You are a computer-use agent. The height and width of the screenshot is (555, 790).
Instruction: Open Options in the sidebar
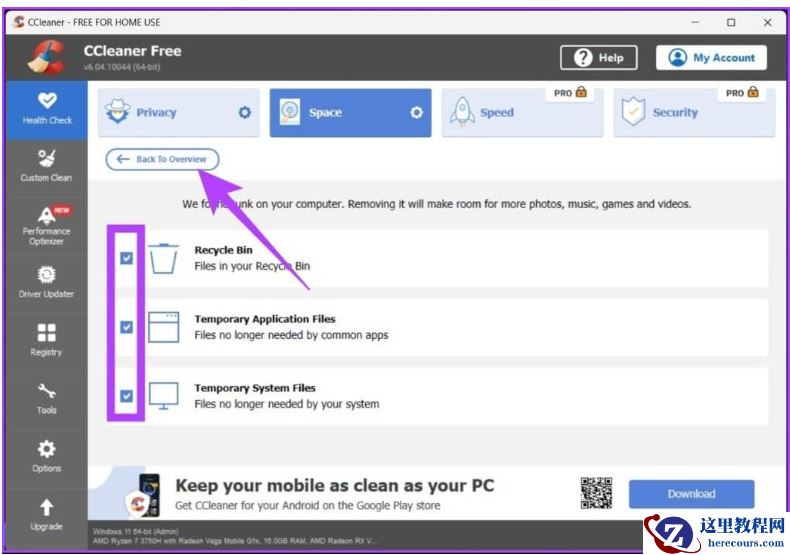click(x=47, y=457)
